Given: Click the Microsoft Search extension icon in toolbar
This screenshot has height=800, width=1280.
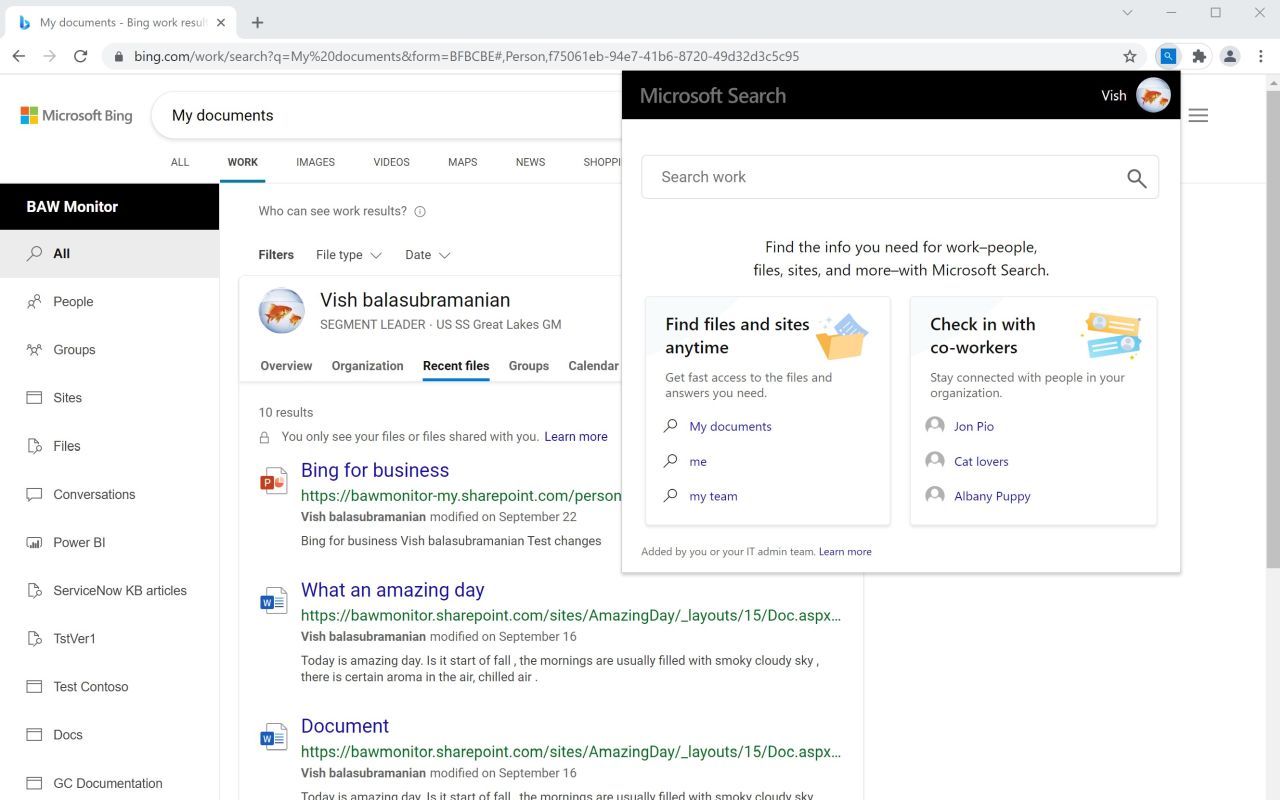Looking at the screenshot, I should pos(1167,56).
